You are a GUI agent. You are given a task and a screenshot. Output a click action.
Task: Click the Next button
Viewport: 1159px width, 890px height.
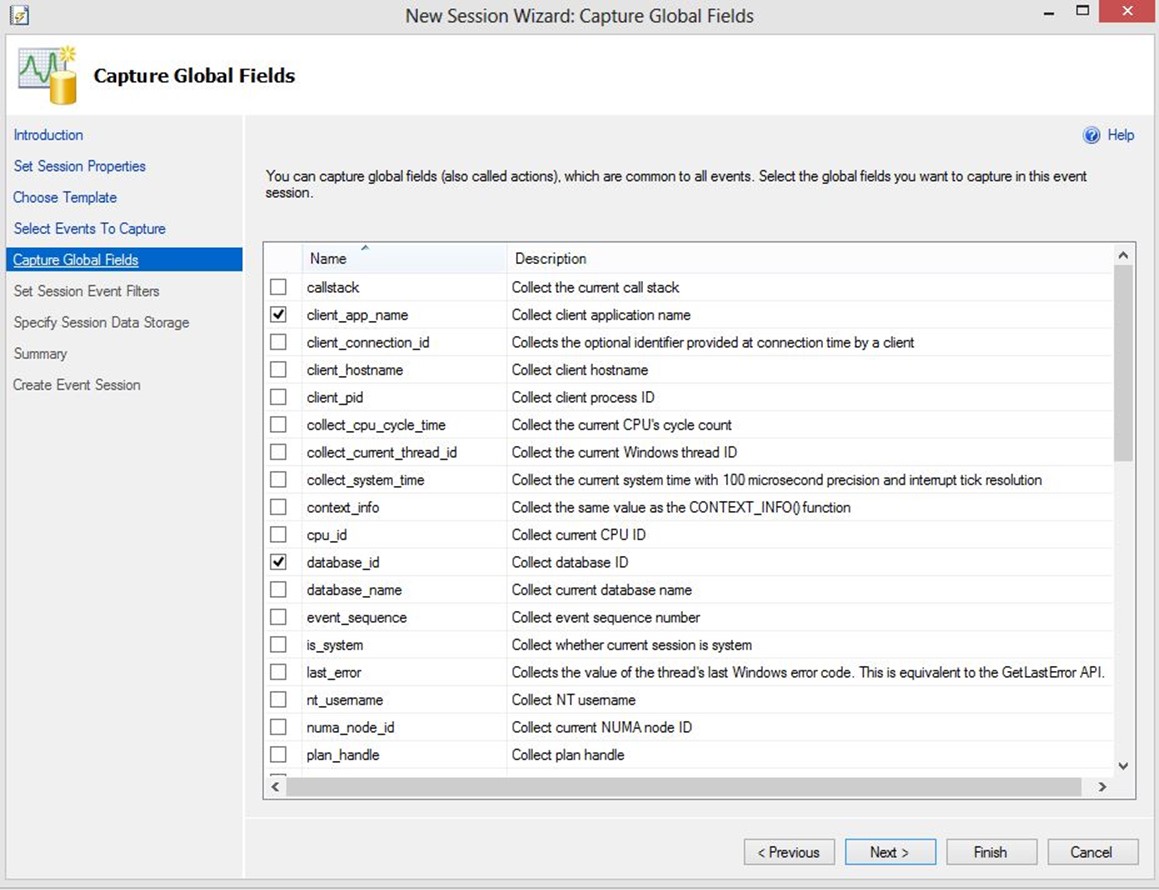coord(891,852)
